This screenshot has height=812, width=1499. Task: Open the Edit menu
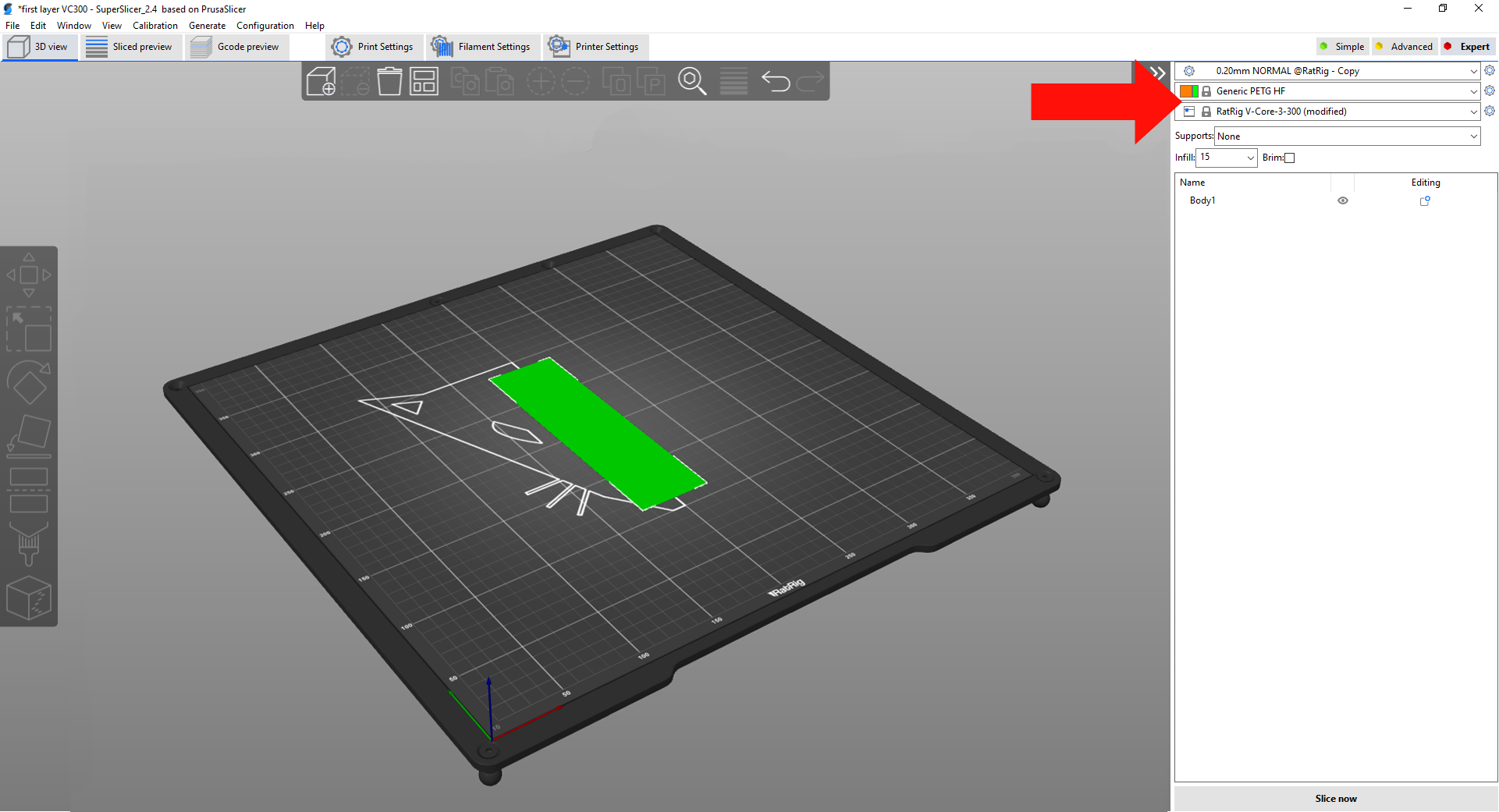click(x=38, y=26)
